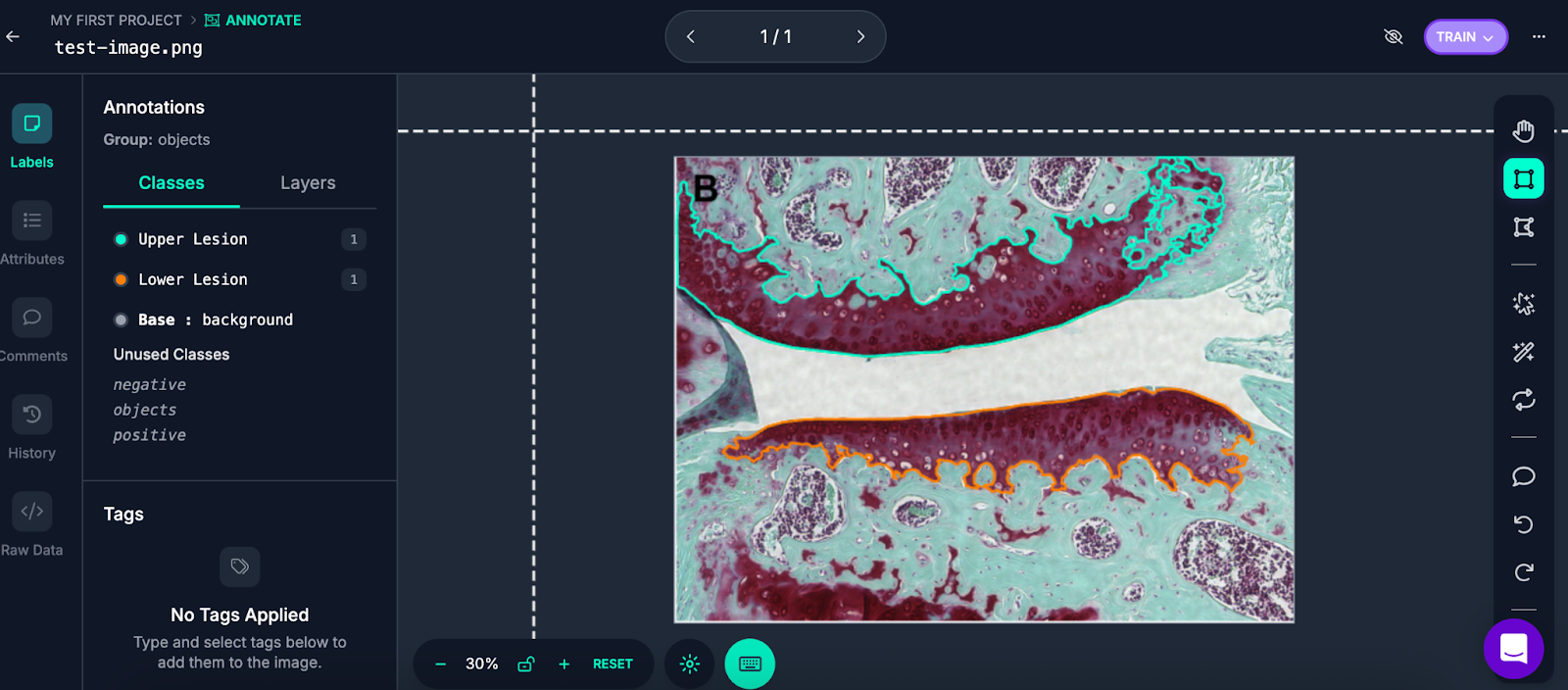
Task: Open the brightness settings sun icon
Action: point(690,664)
